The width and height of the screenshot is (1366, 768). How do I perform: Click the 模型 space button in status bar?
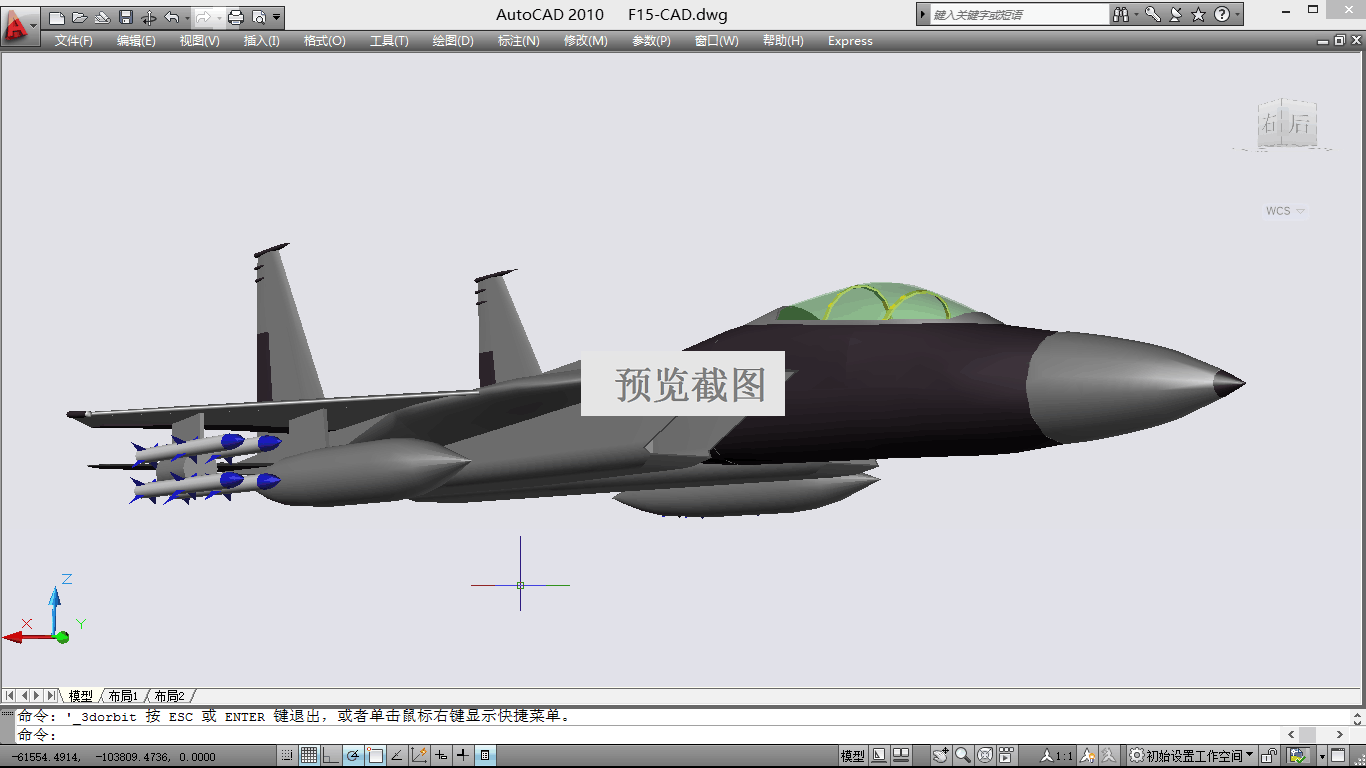(853, 756)
